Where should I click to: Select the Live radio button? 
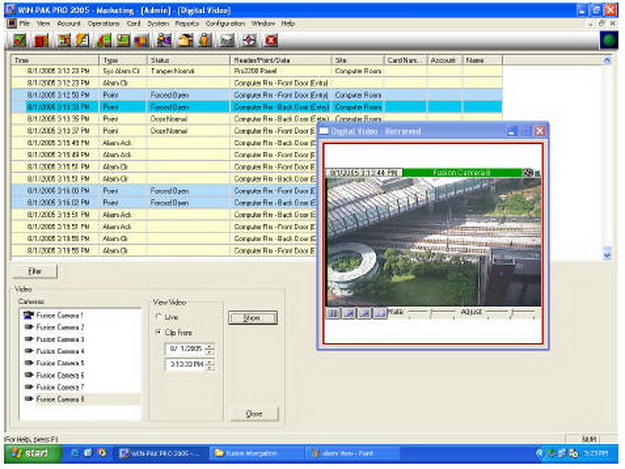pyautogui.click(x=157, y=317)
